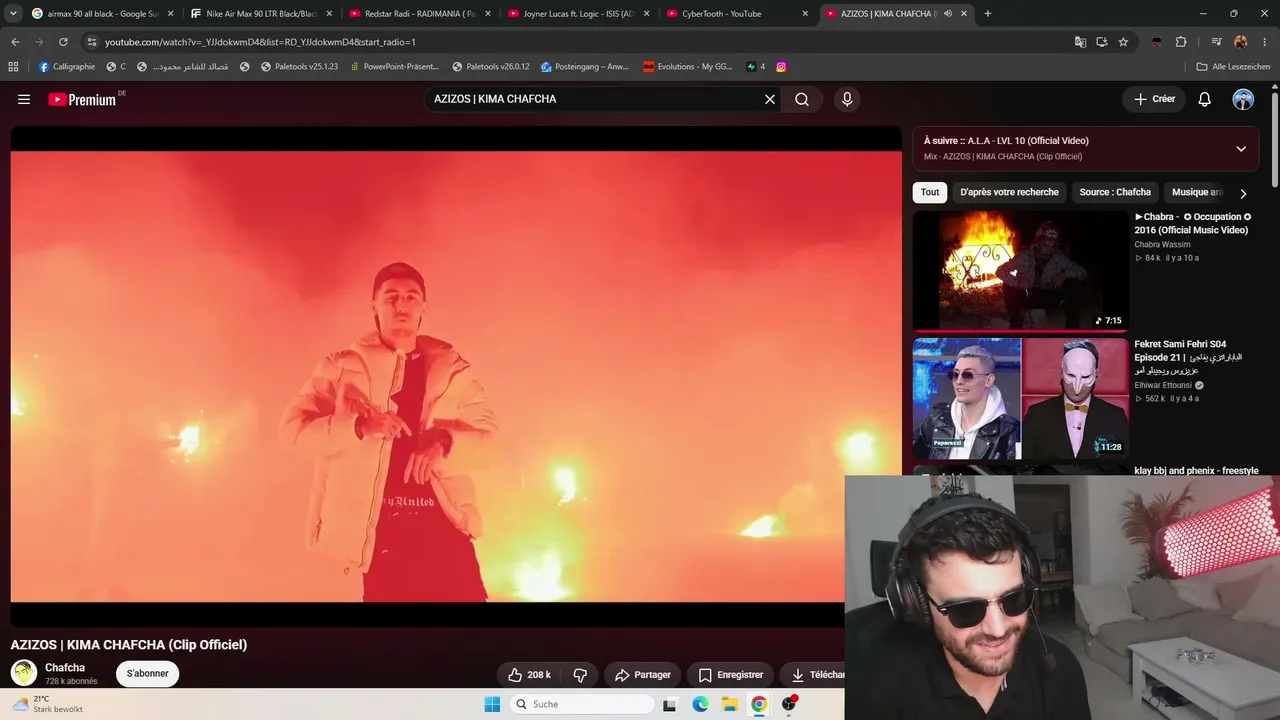Close the CyberTooth tab
1280x720 pixels.
[805, 14]
